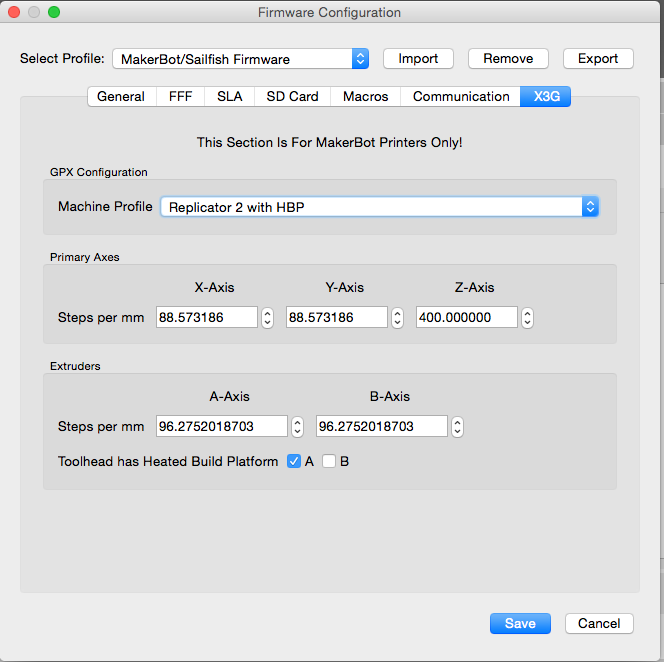
Task: Enable Heated Build Platform for toolhead B
Action: tap(329, 461)
